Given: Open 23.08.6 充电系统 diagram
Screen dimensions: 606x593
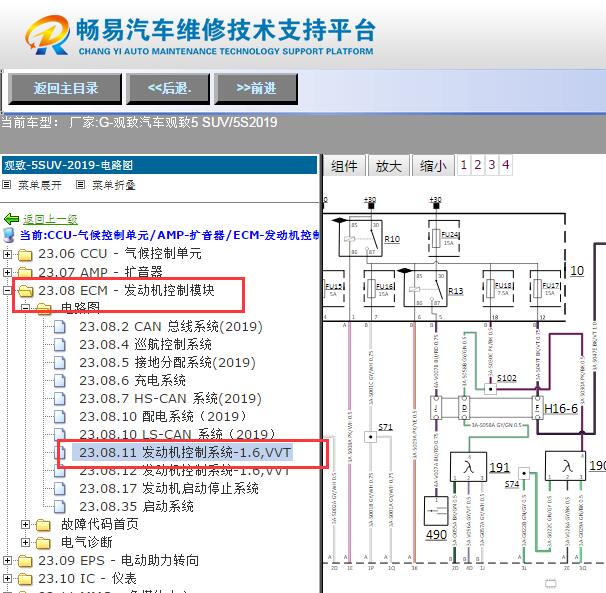Looking at the screenshot, I should 133,380.
